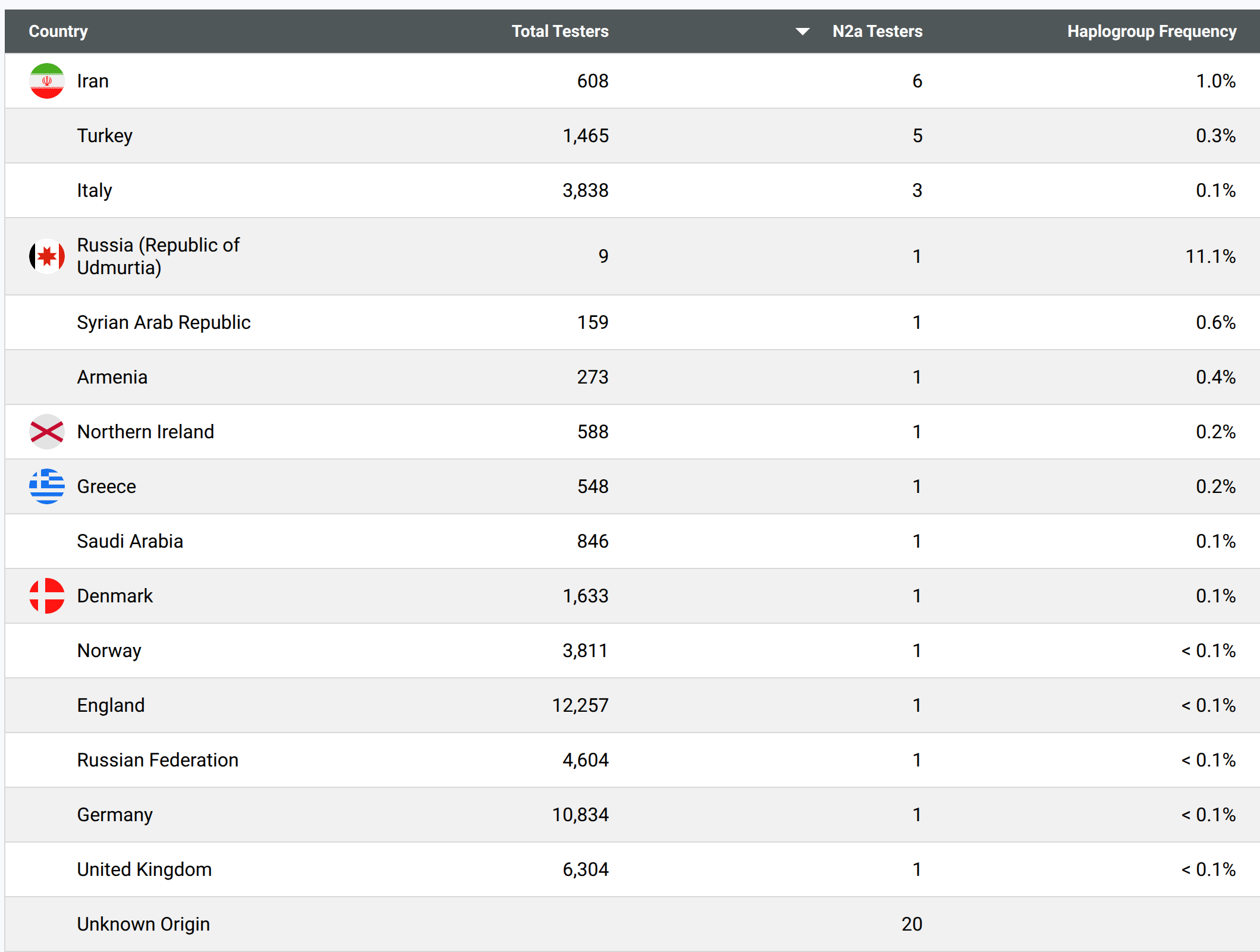Click the United Kingdom country name
The height and width of the screenshot is (952, 1260).
click(x=144, y=869)
